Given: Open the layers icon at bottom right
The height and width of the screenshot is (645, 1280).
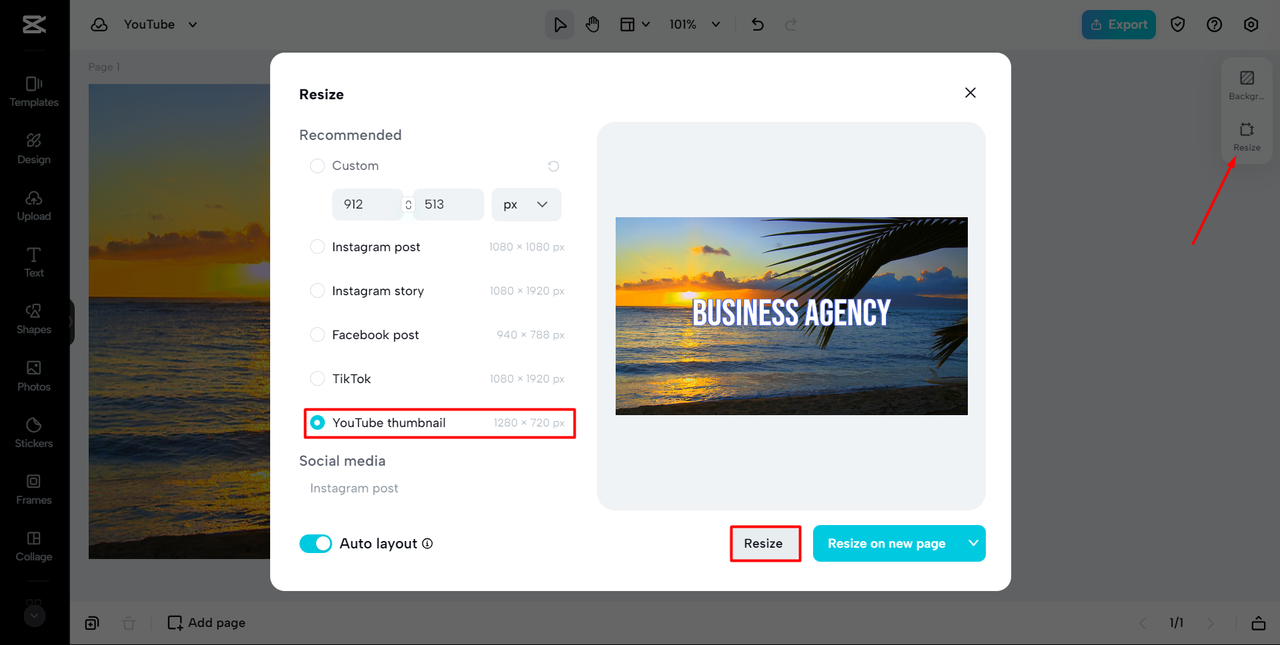Looking at the screenshot, I should pos(1258,623).
